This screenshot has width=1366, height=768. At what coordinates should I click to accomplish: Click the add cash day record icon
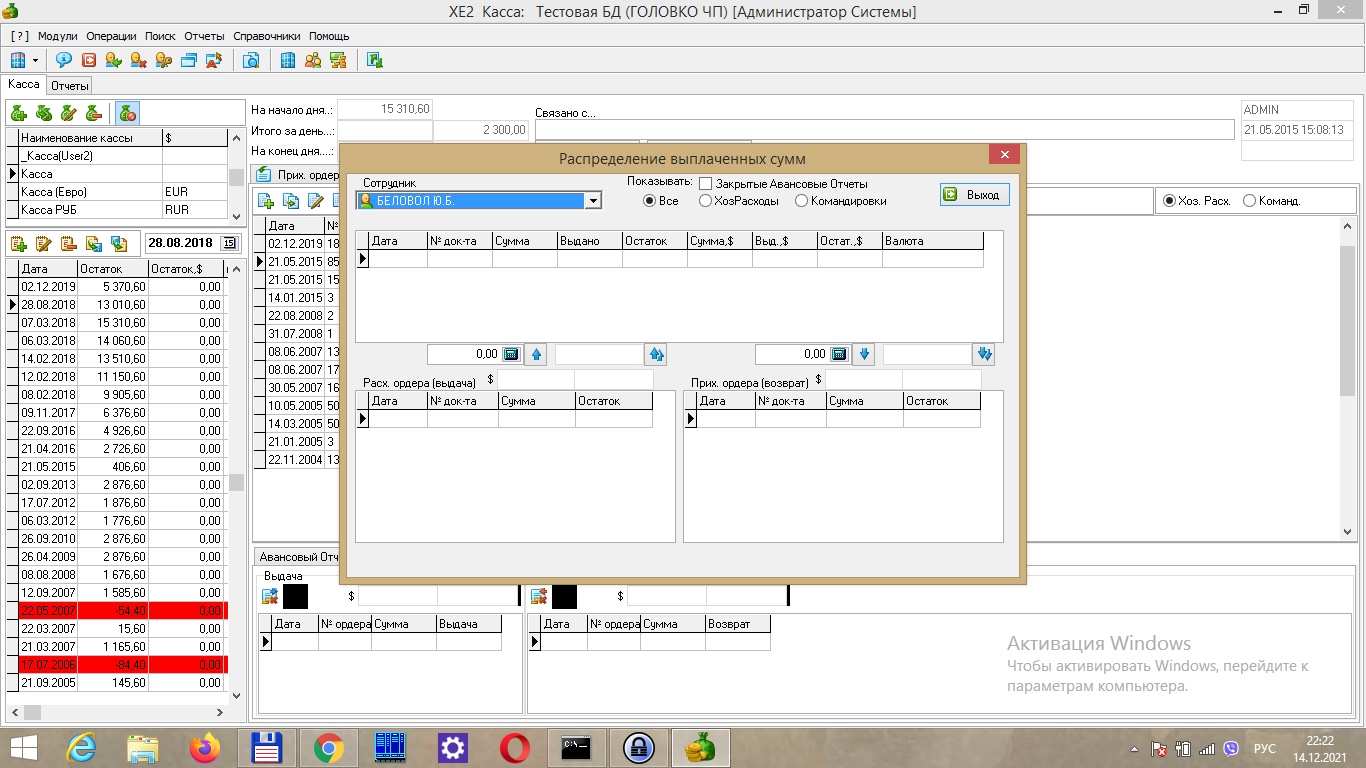click(18, 243)
